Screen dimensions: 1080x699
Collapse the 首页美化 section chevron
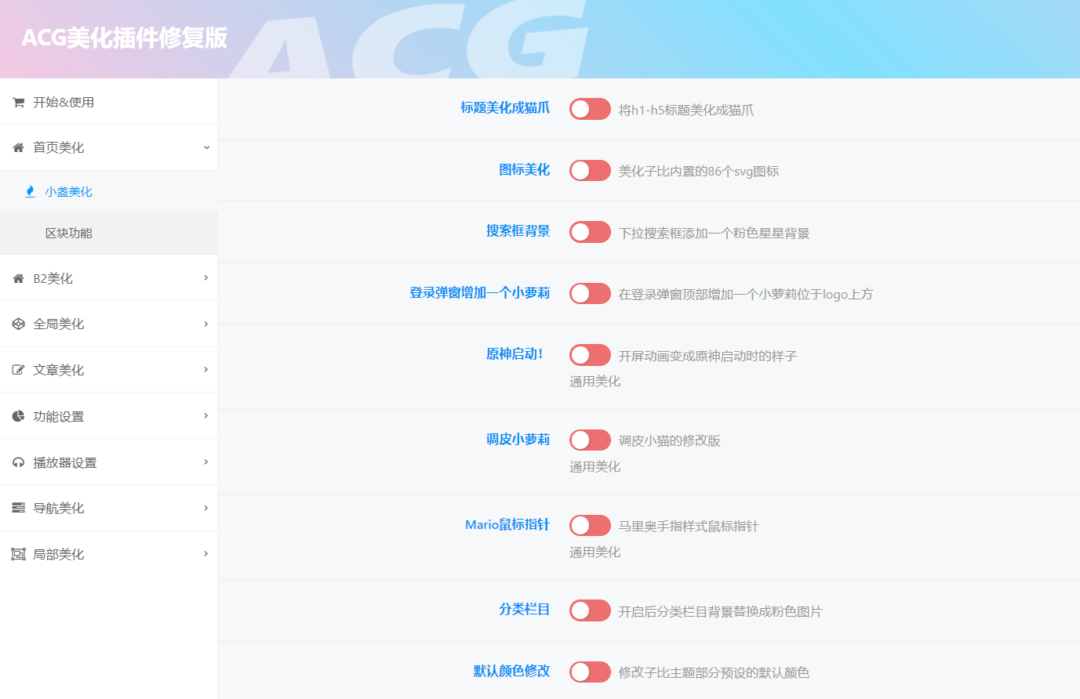click(206, 148)
